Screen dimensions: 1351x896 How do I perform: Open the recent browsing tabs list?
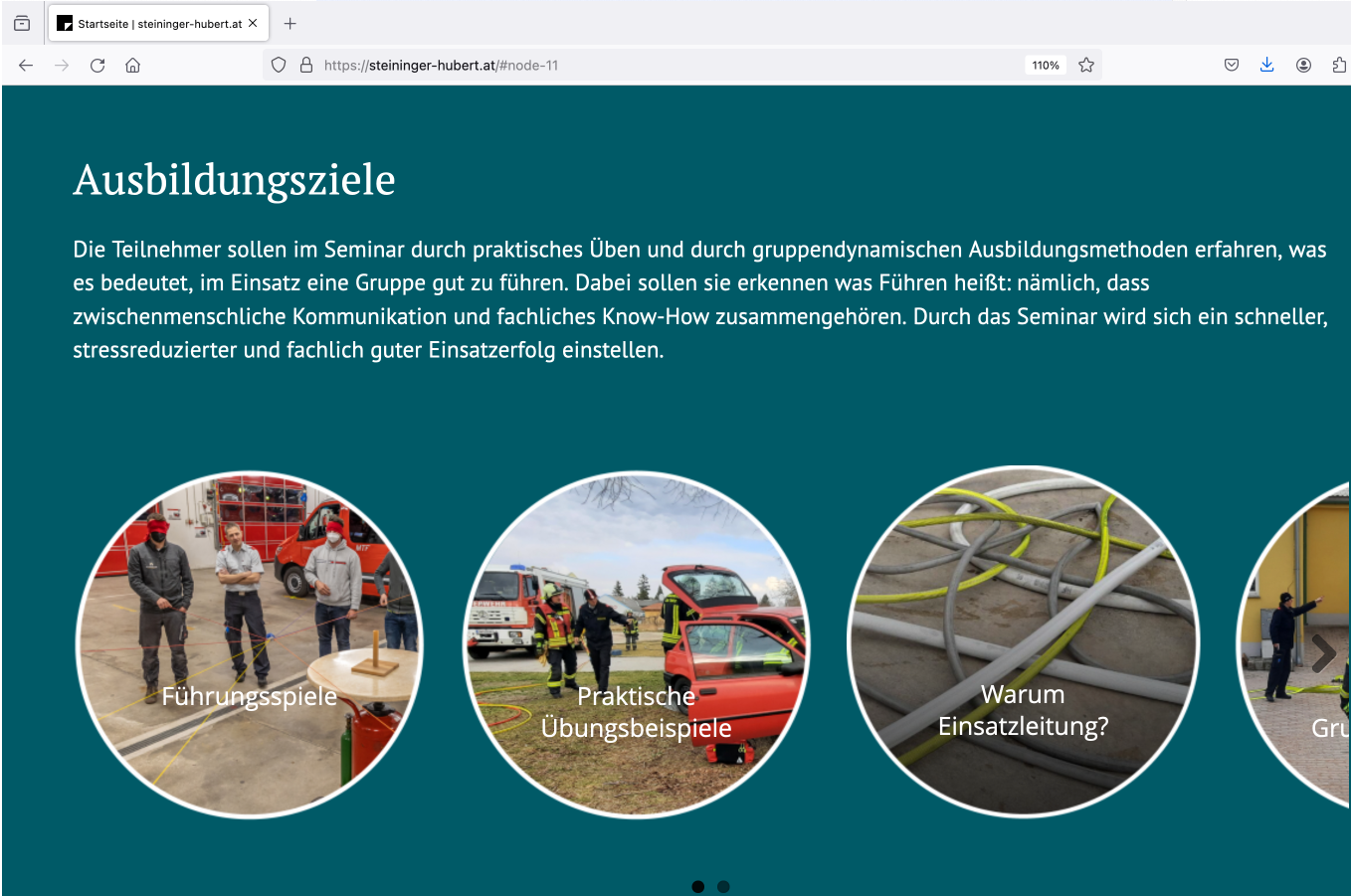(x=22, y=23)
